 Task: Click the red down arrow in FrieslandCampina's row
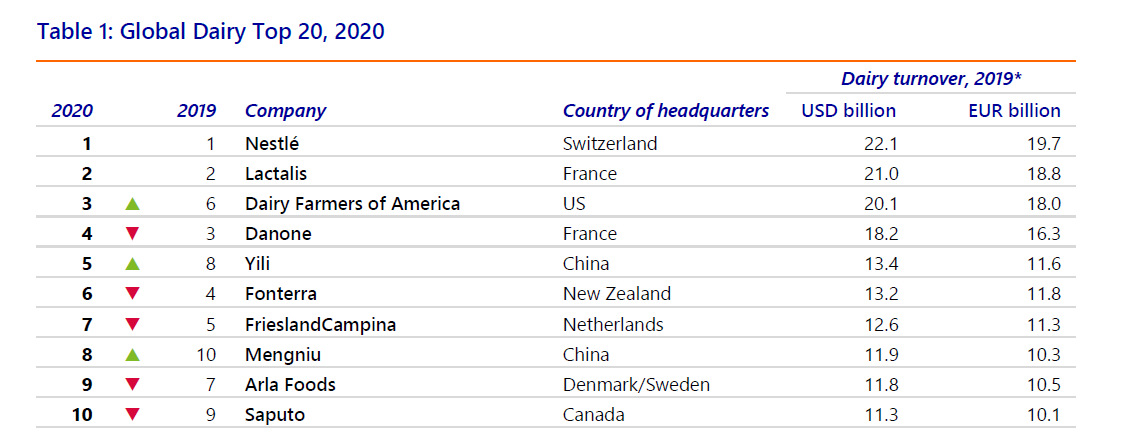(x=132, y=324)
